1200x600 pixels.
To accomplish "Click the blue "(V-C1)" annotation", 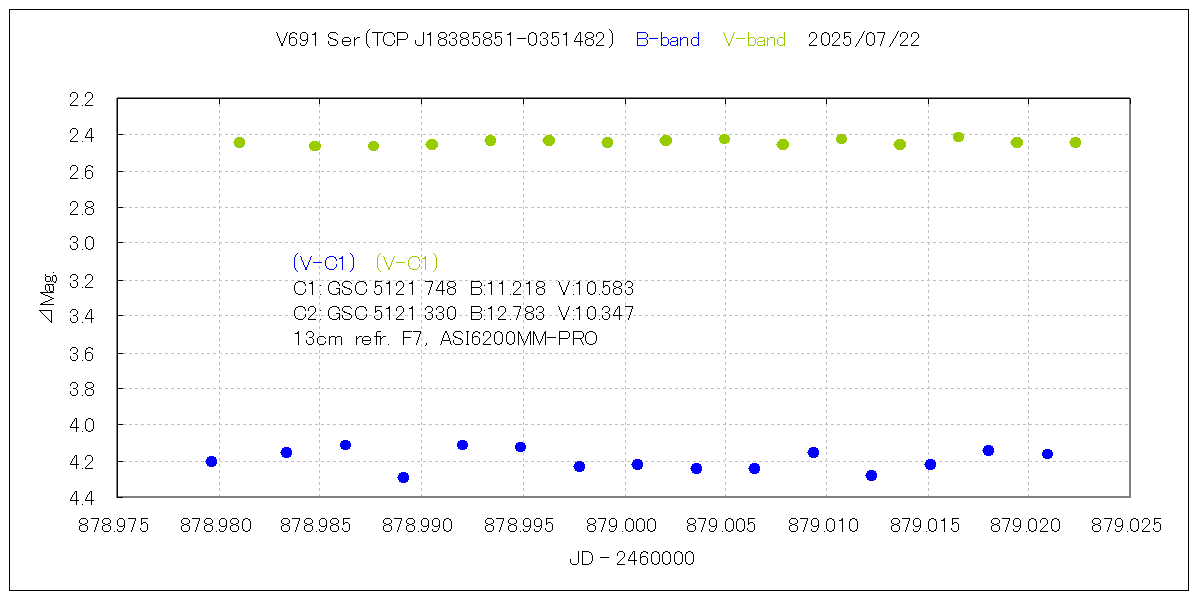I will [324, 263].
